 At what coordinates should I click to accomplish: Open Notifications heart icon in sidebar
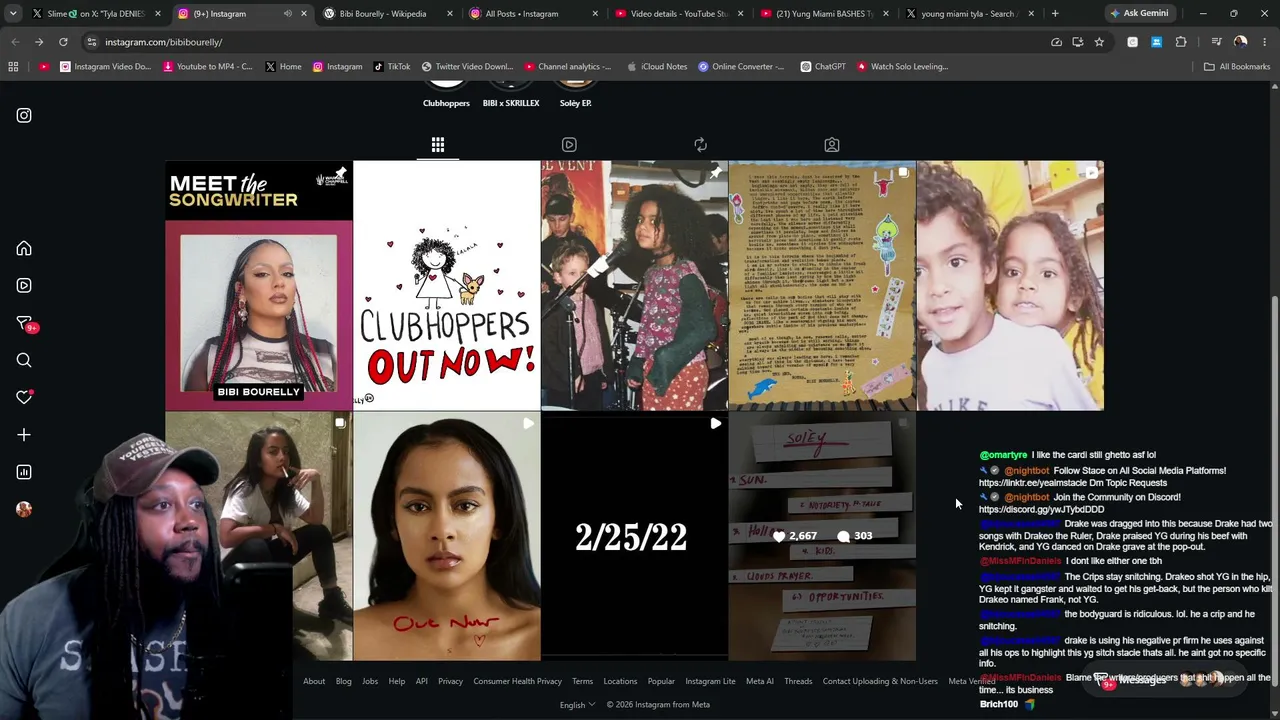pos(24,397)
